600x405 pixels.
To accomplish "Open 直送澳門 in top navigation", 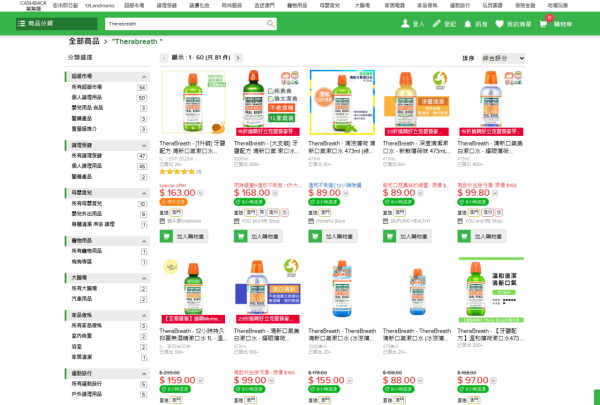I will point(264,5).
